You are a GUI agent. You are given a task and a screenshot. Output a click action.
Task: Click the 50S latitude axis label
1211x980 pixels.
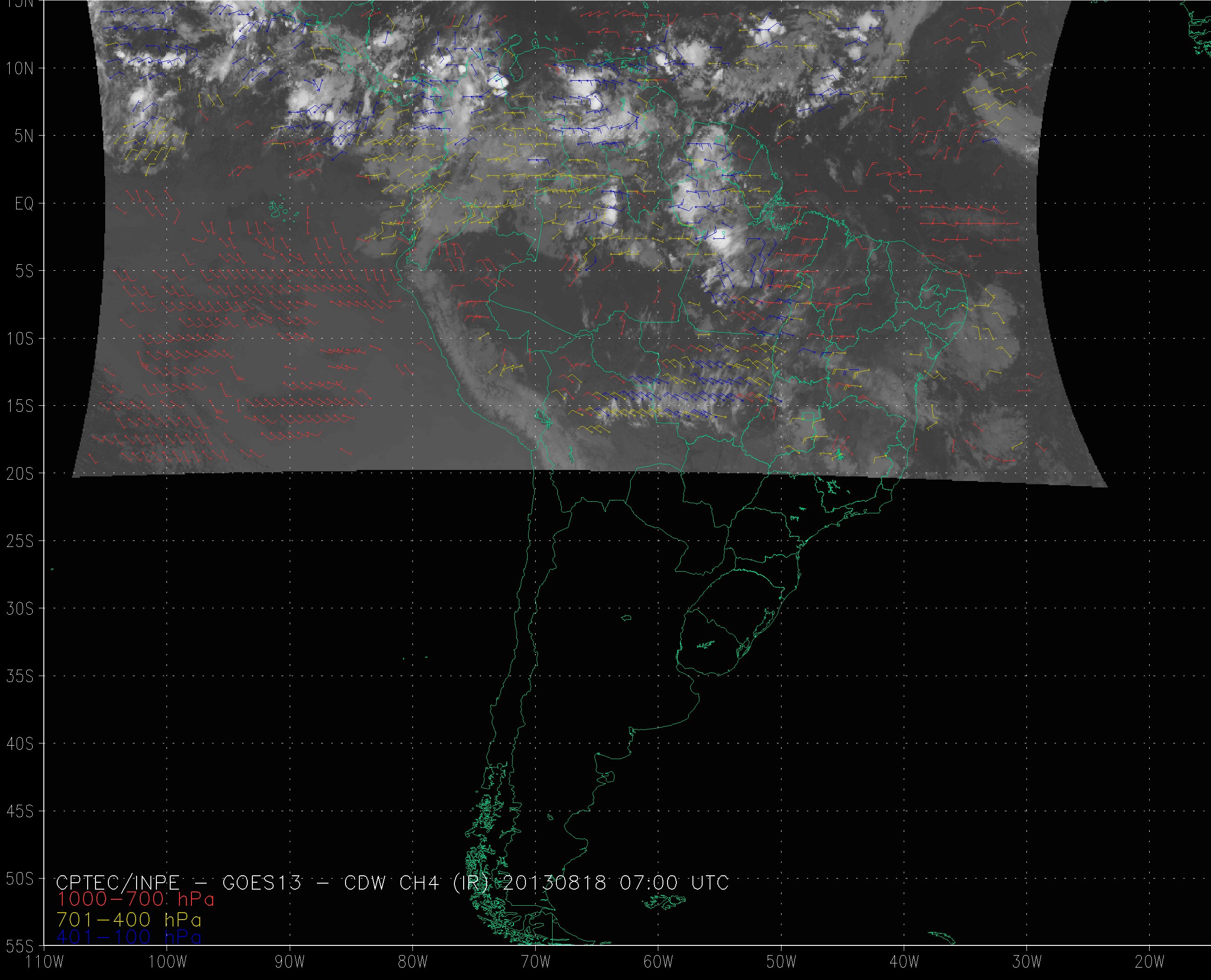20,879
